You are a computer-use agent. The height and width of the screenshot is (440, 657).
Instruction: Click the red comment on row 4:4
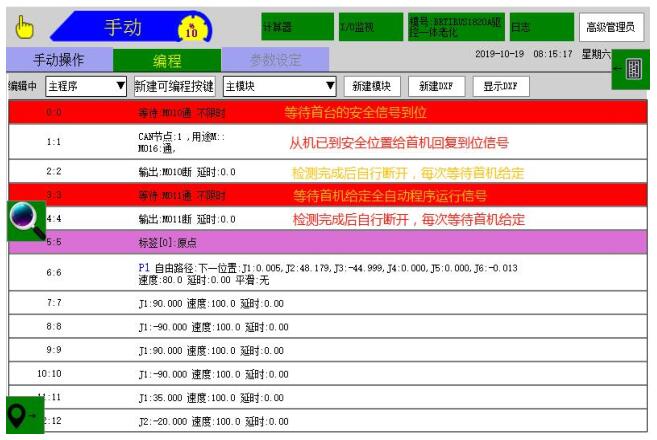coord(409,219)
